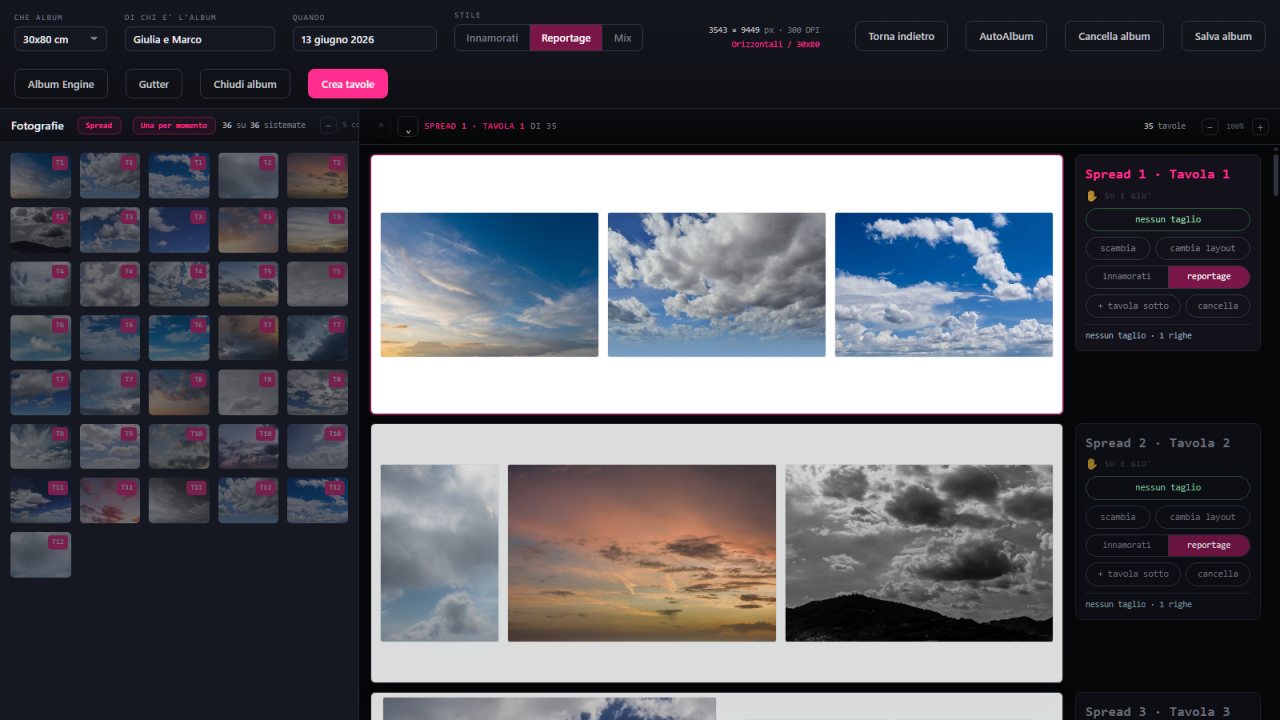Set Spread 2 to innamorati style

pyautogui.click(x=1127, y=545)
